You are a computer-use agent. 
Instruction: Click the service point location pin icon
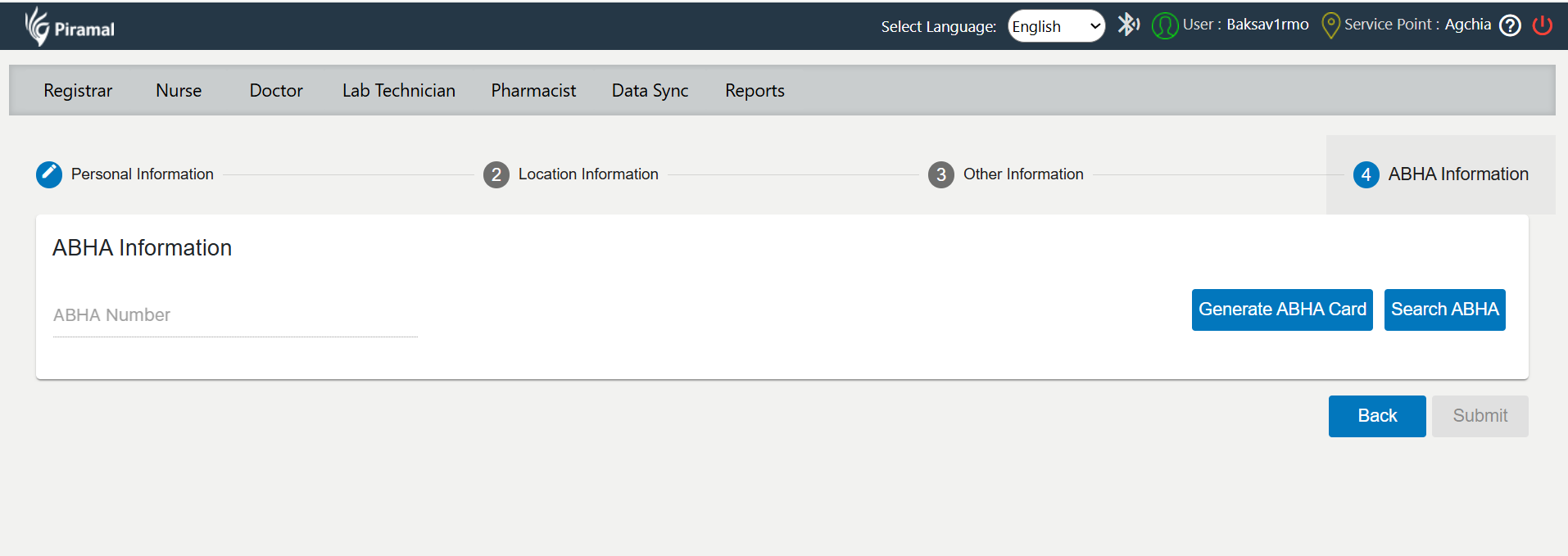(1330, 25)
